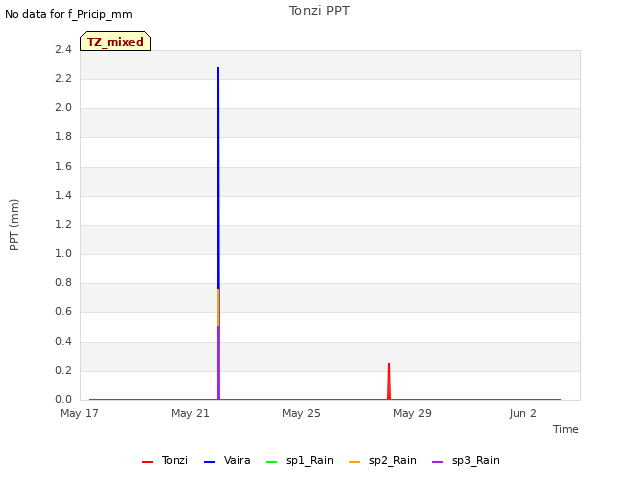The height and width of the screenshot is (480, 640).
Task: Click the orange sp2_Rain legend swatch
Action: pos(355,462)
